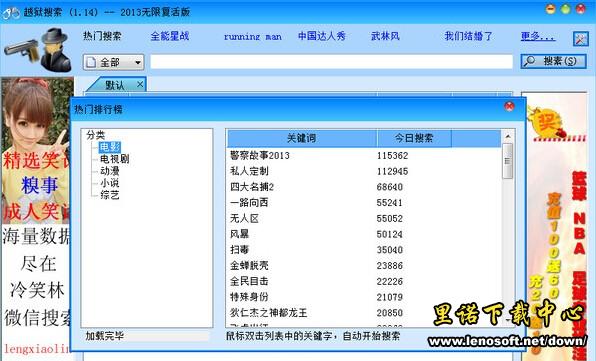
Task: Open the 全部 category dropdown
Action: tap(114, 62)
